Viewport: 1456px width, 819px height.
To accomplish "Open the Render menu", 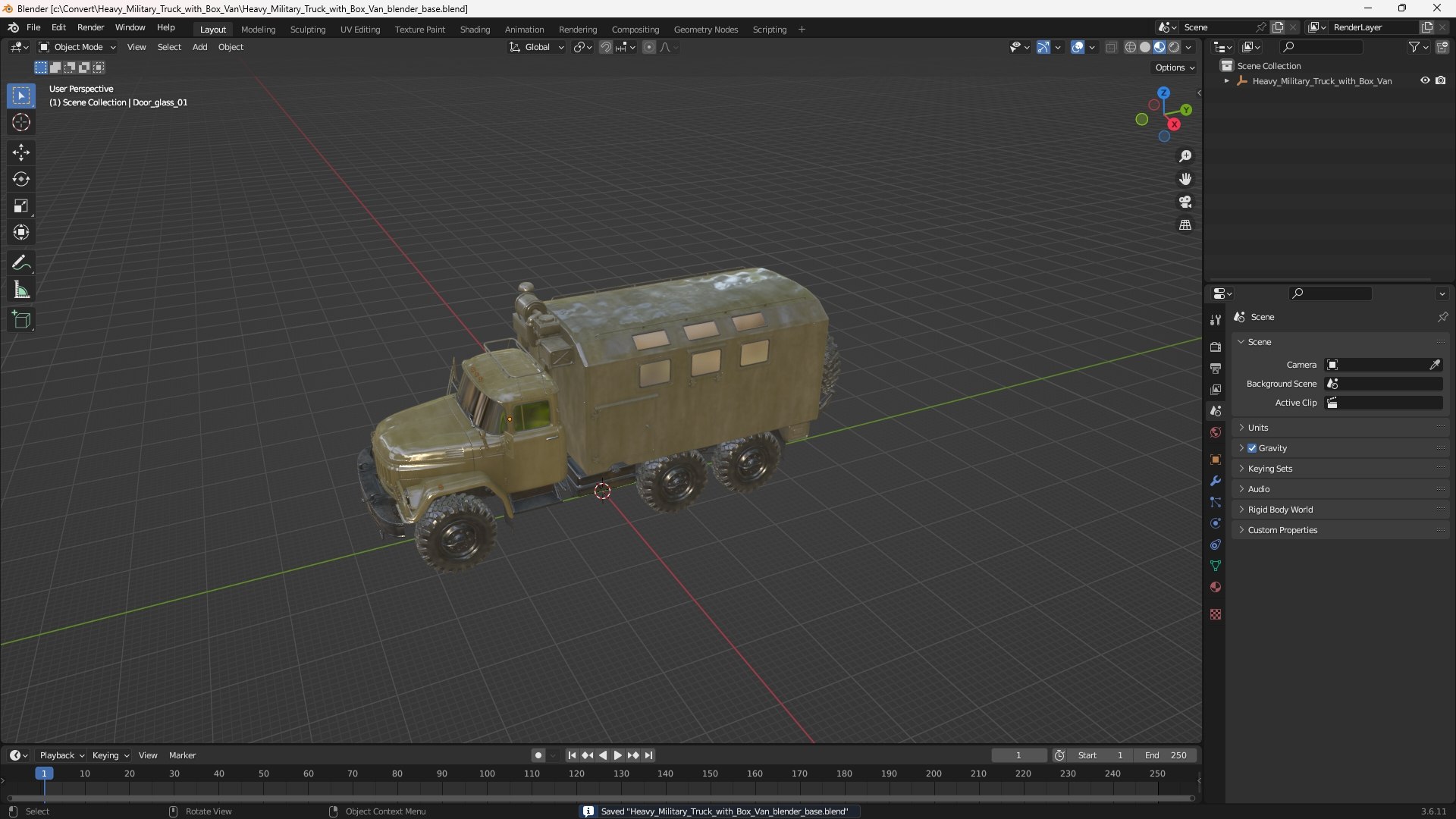I will (x=90, y=27).
